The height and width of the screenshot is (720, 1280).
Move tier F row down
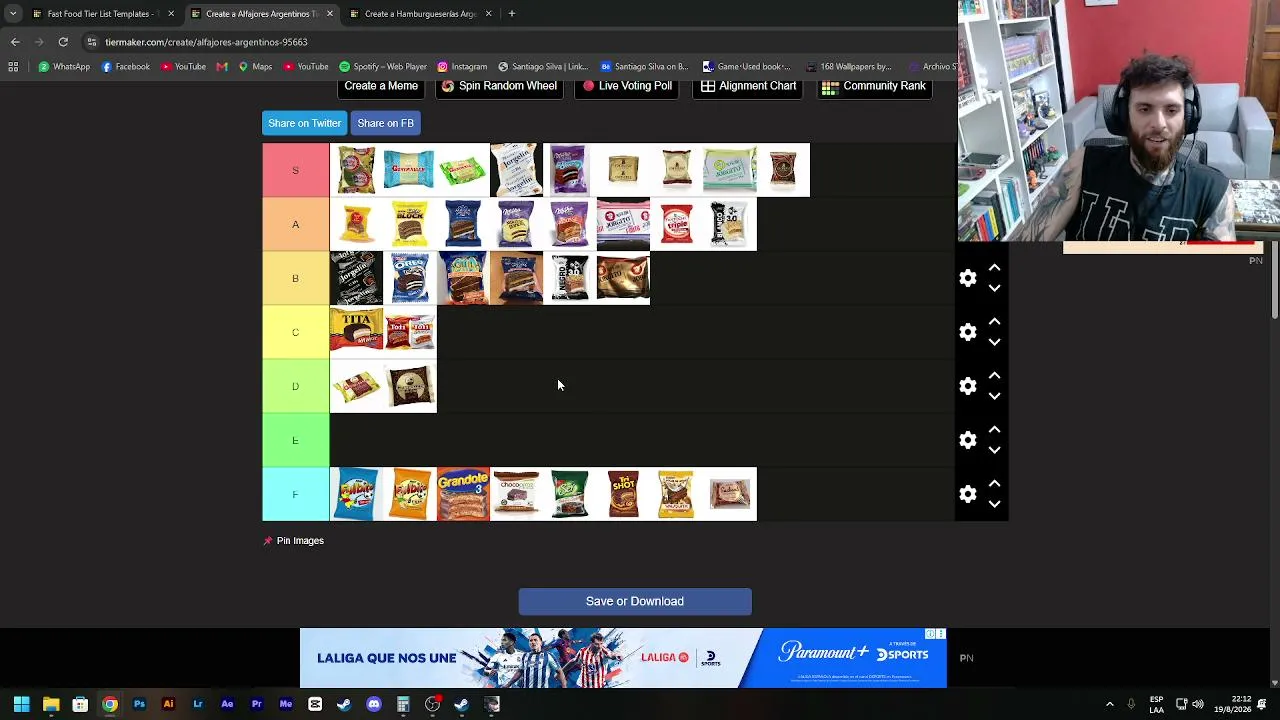click(x=994, y=504)
